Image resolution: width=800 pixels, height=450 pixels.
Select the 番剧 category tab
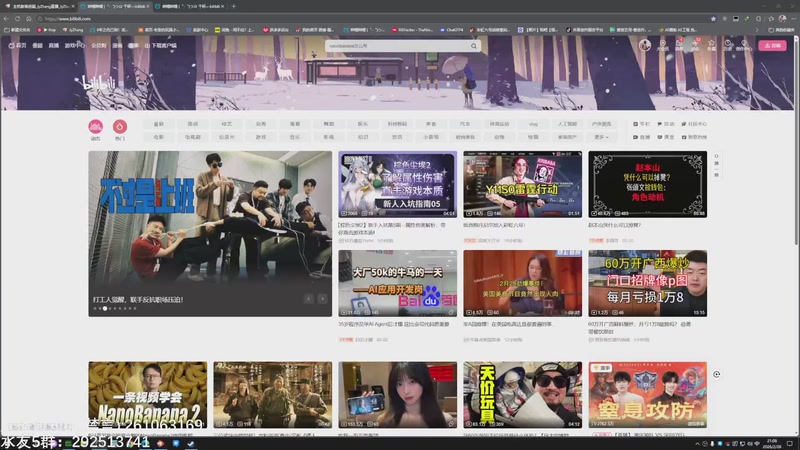coord(159,124)
